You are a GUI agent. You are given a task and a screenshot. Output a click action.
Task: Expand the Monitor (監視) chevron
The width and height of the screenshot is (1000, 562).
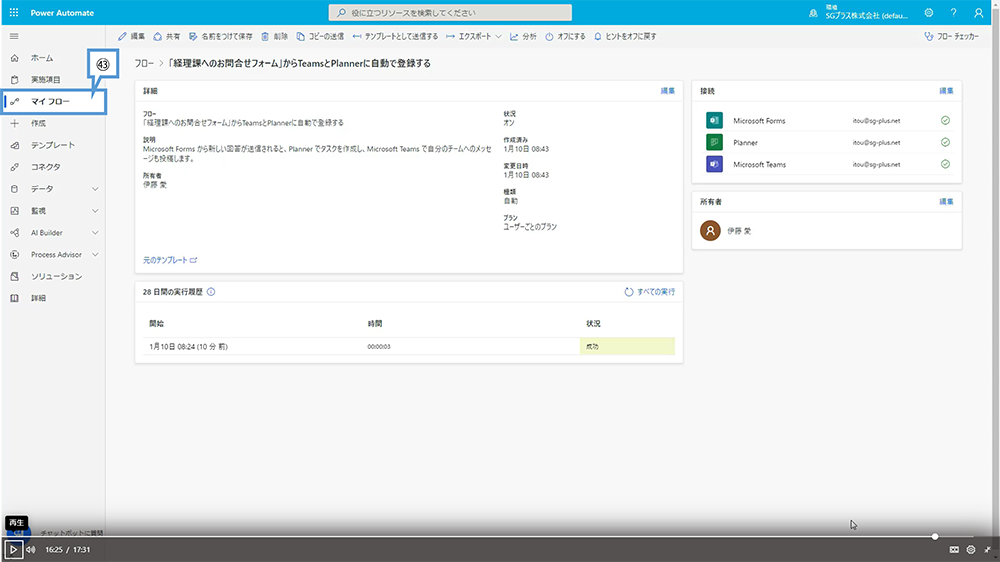coord(95,211)
